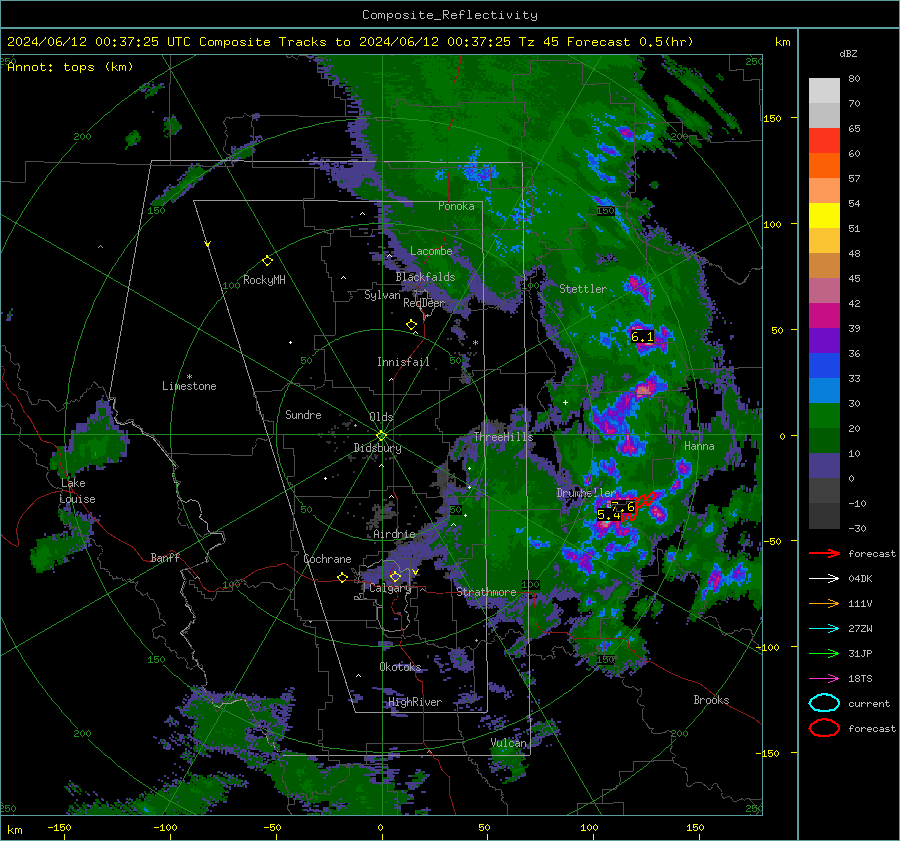Click the RockyMH label on map
The height and width of the screenshot is (841, 900).
click(264, 280)
